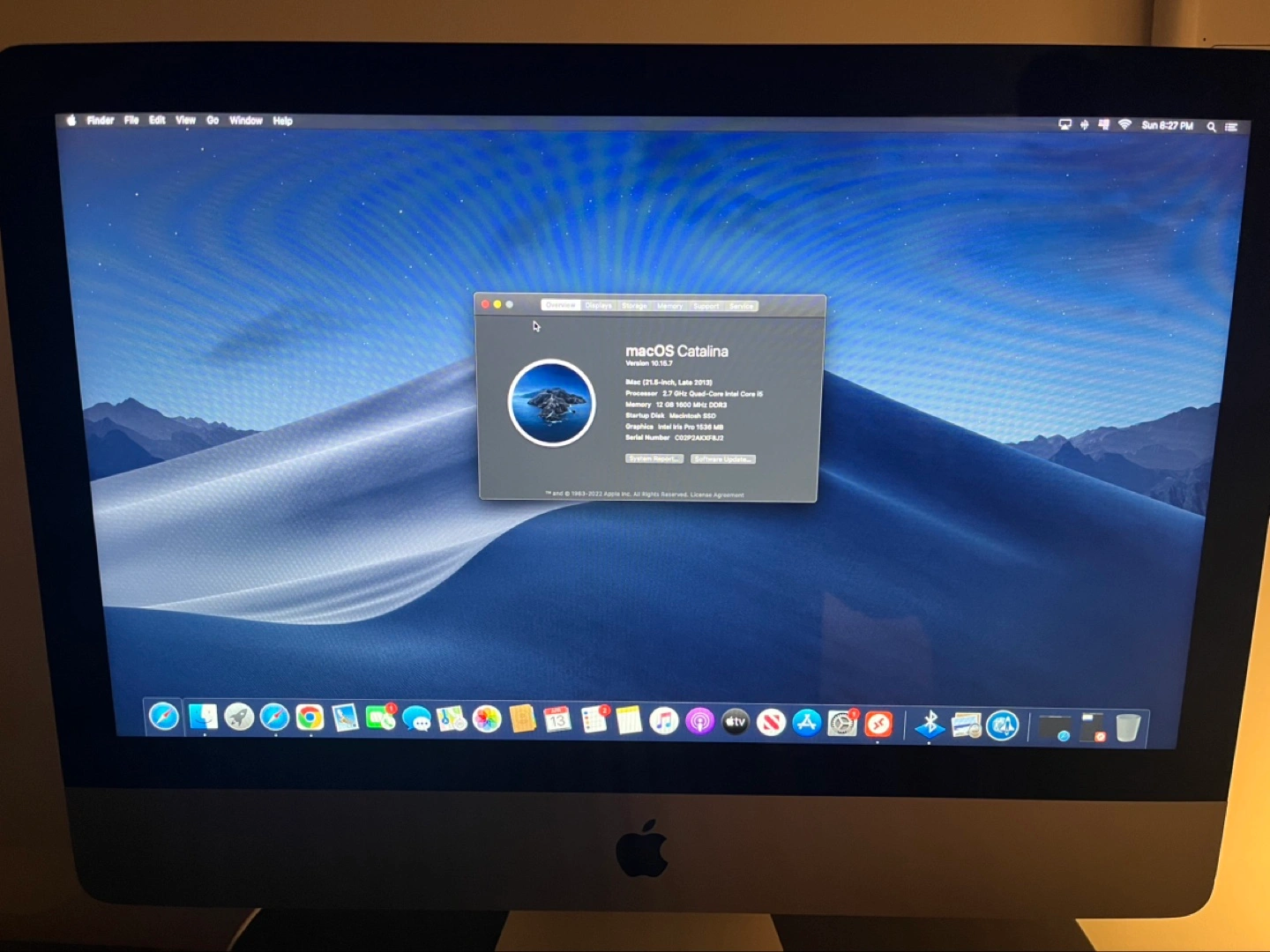Click the Launchpad rocket icon

coord(239,718)
